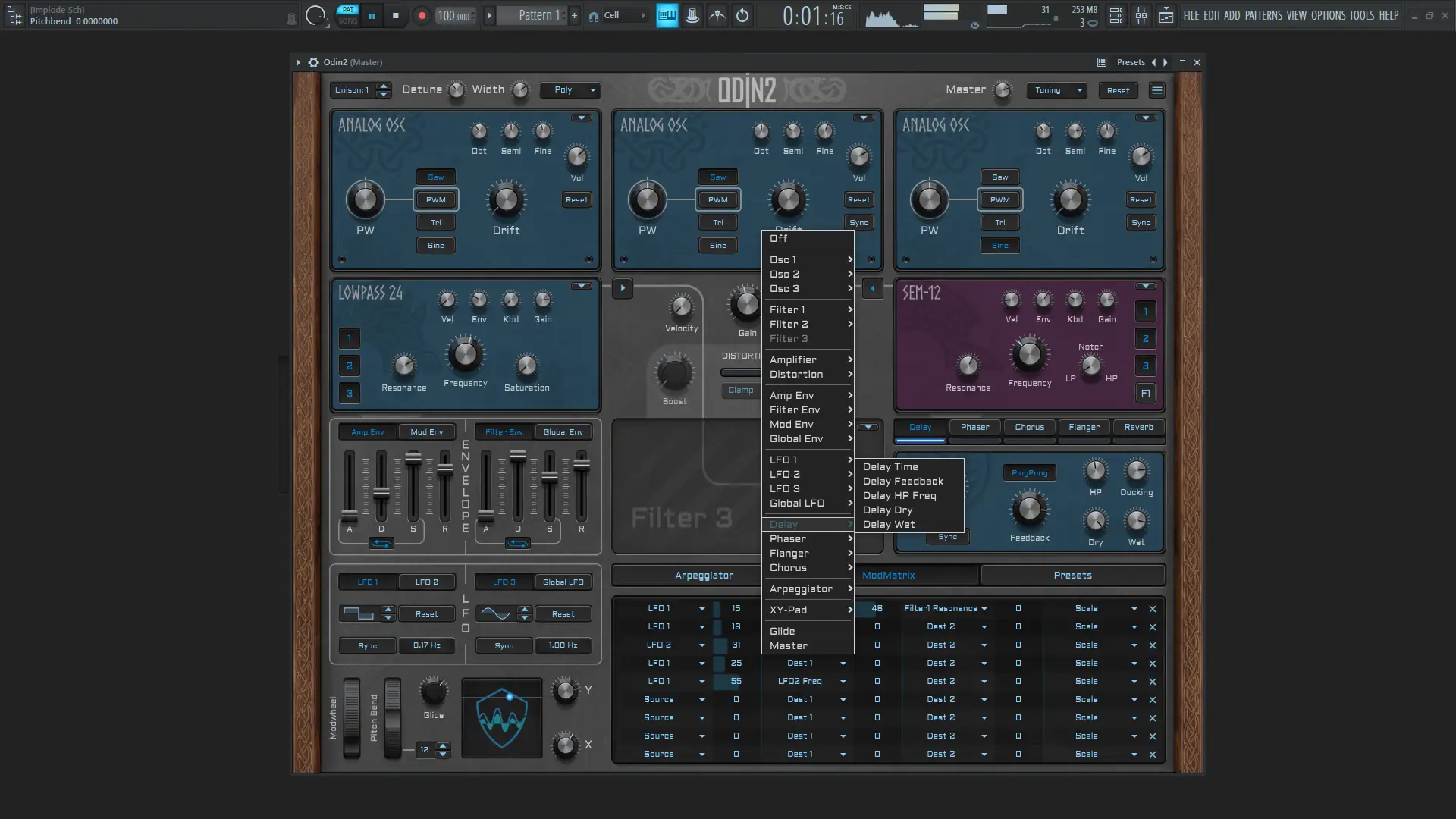
Task: Click the Amp Env attack slider
Action: (x=350, y=516)
